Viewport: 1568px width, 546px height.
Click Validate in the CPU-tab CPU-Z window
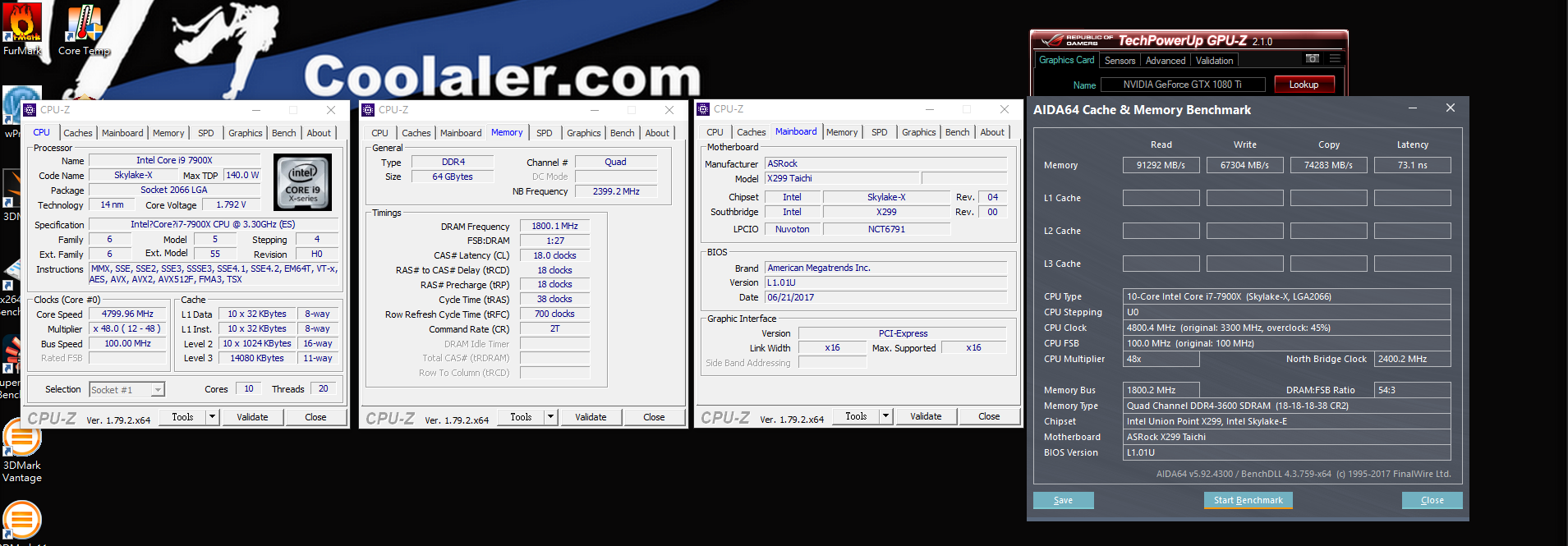(252, 417)
